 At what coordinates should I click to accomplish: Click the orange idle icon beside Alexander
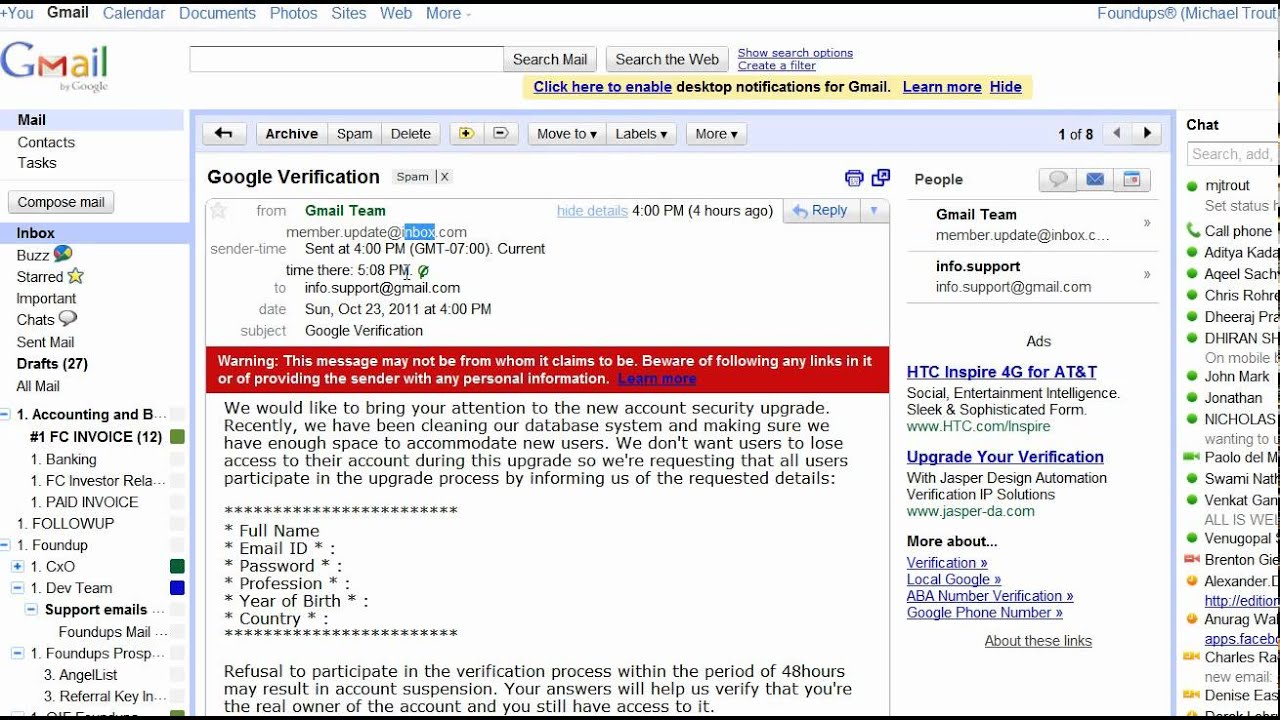tap(1192, 580)
